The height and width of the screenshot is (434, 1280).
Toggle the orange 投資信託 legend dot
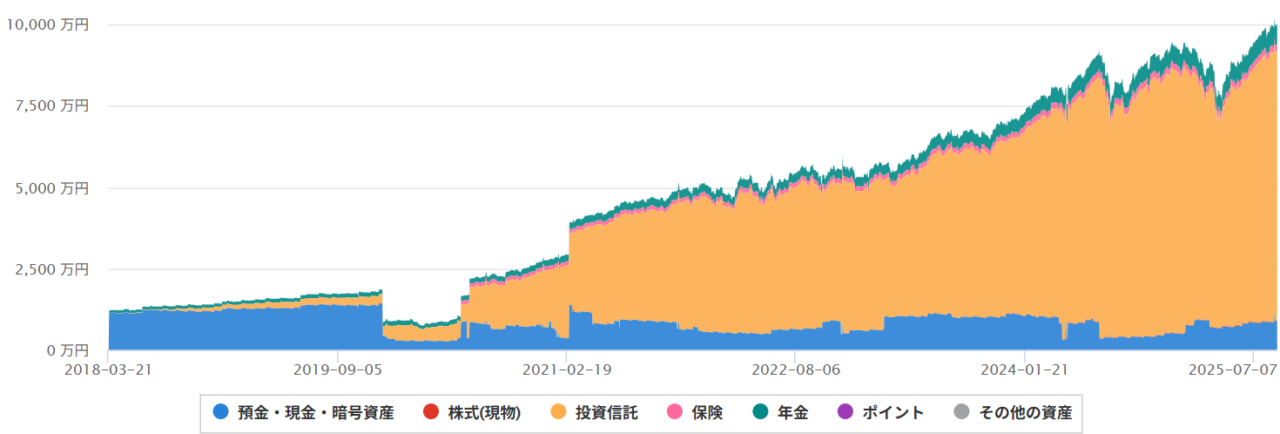558,412
